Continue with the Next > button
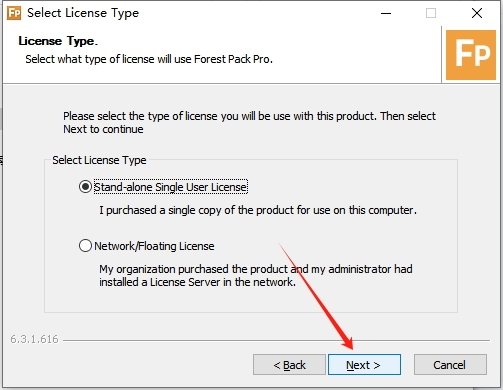The image size is (503, 390). [364, 365]
